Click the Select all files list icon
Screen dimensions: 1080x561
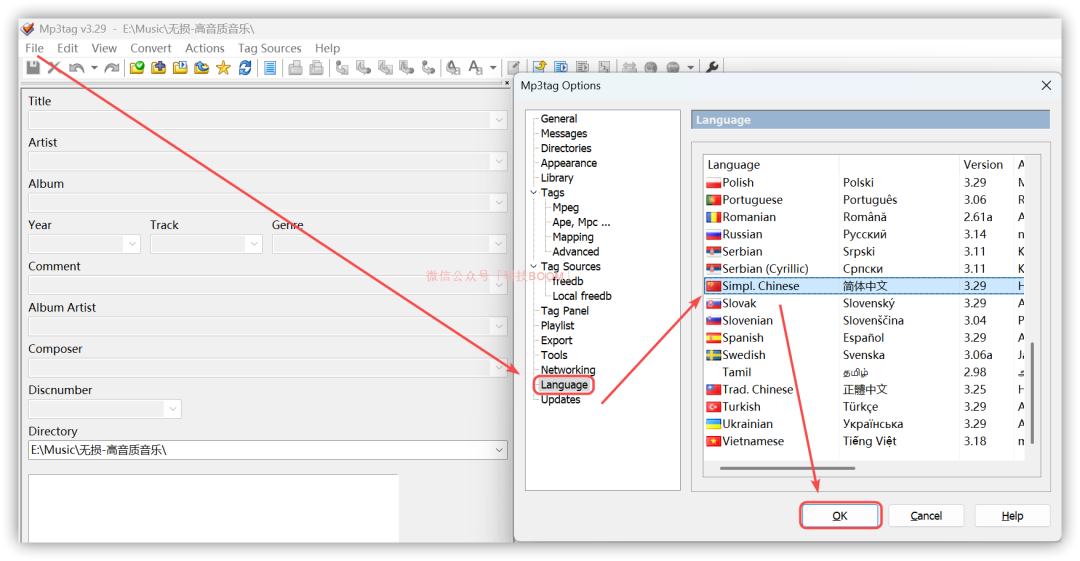pyautogui.click(x=270, y=68)
